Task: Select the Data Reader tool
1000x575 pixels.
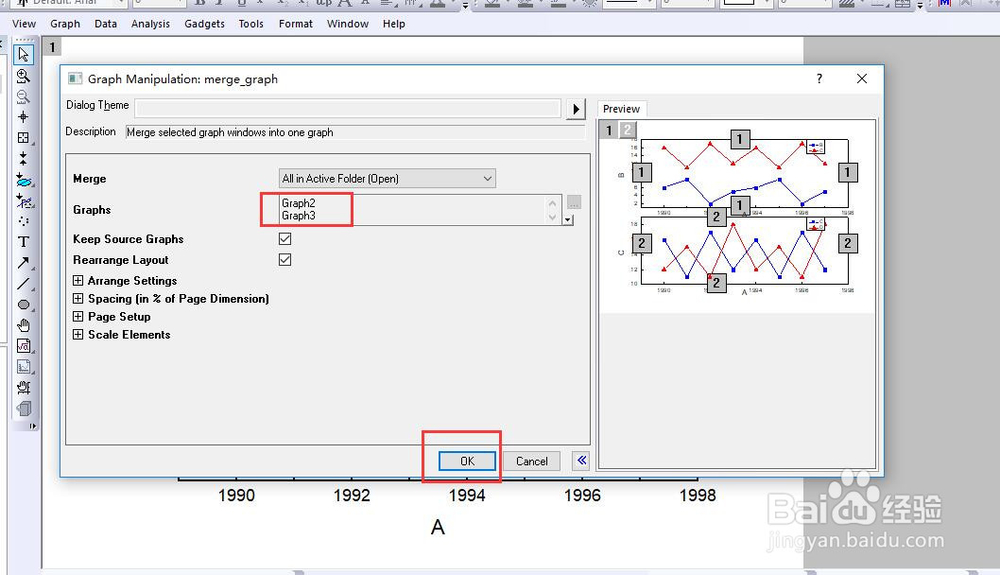Action: (x=24, y=138)
